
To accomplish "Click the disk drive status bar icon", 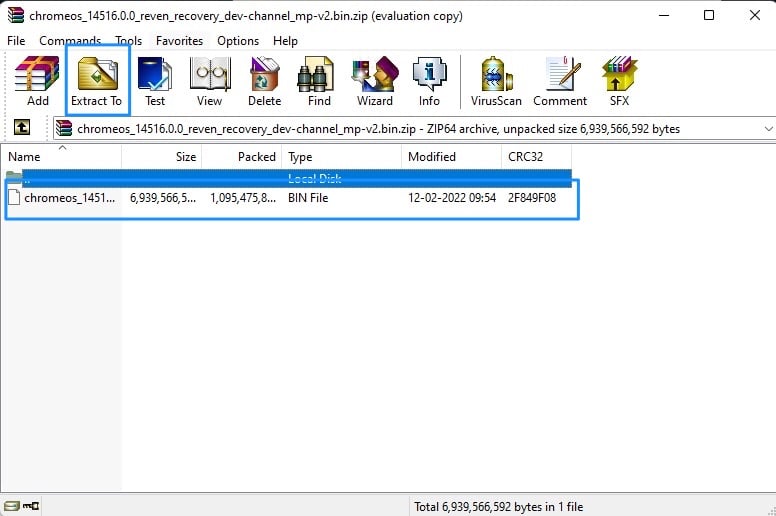I will [x=11, y=506].
